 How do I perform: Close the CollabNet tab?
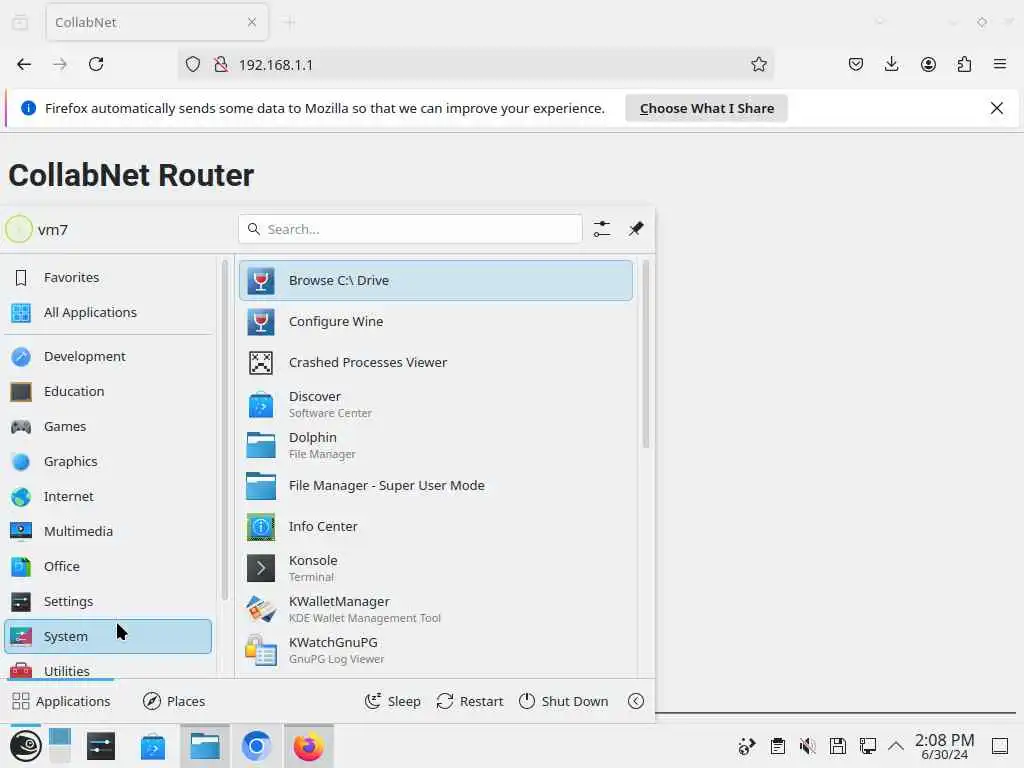(x=252, y=22)
